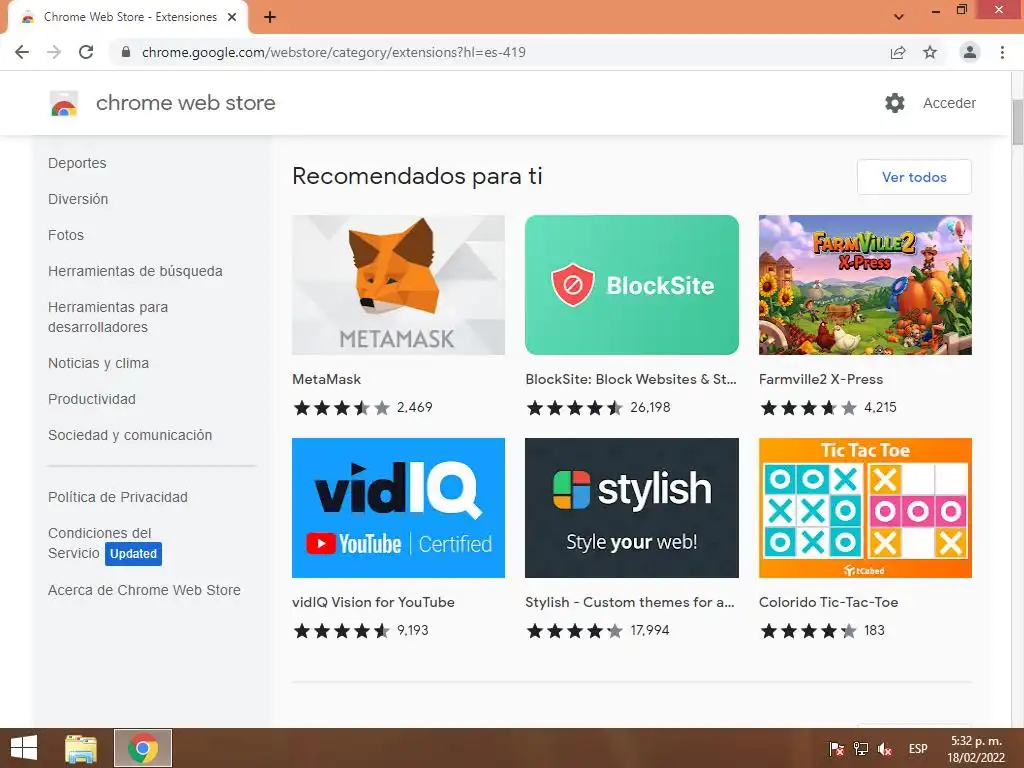Click the Farmville2 X-Press title text
Viewport: 1024px width, 768px height.
(821, 379)
